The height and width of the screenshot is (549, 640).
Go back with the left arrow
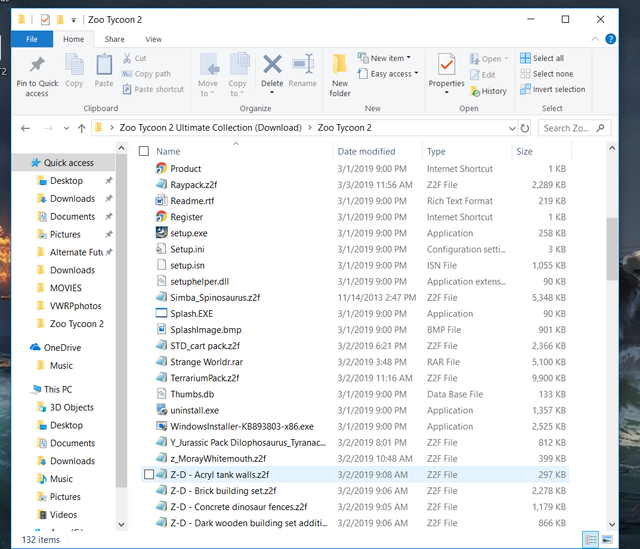25,129
